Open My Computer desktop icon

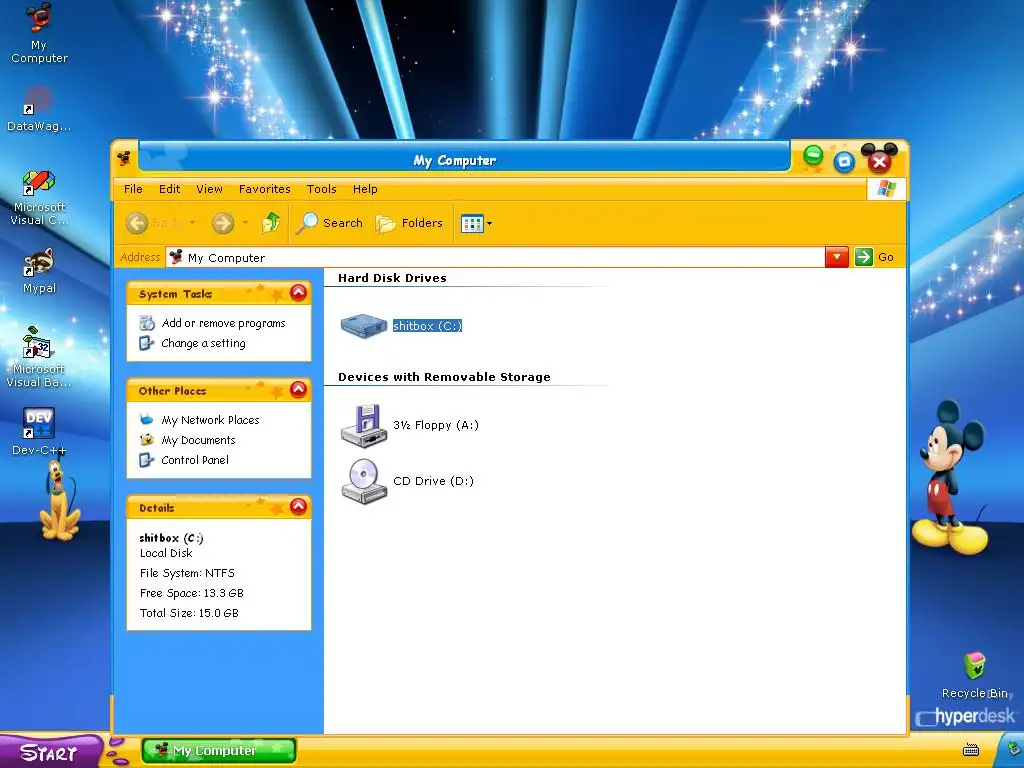click(x=39, y=33)
